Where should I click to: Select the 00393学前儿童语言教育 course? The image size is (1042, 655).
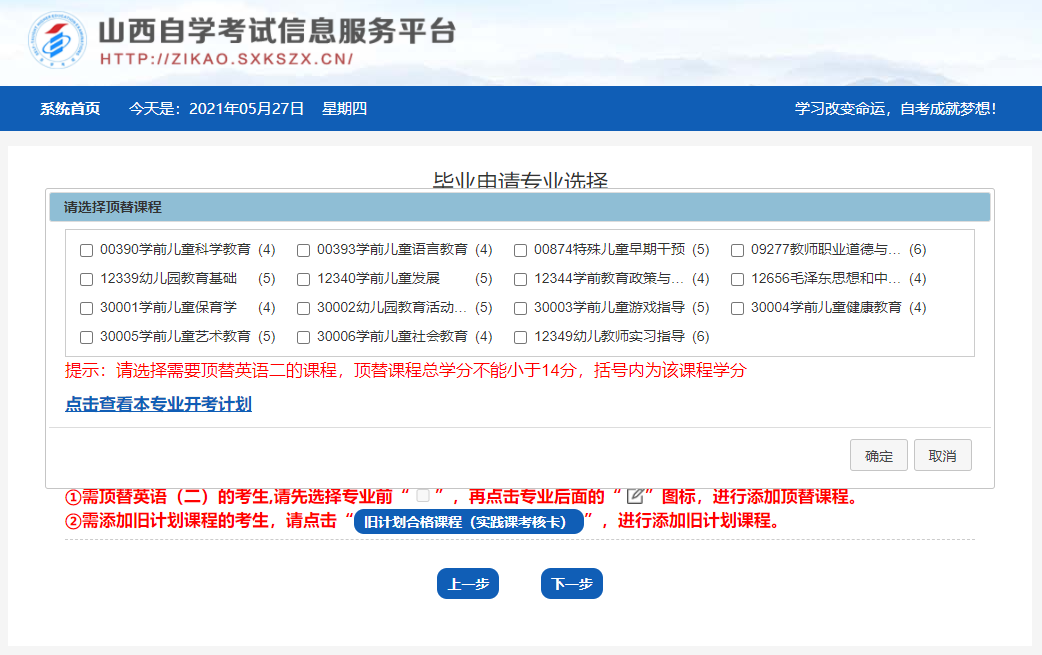tap(303, 250)
